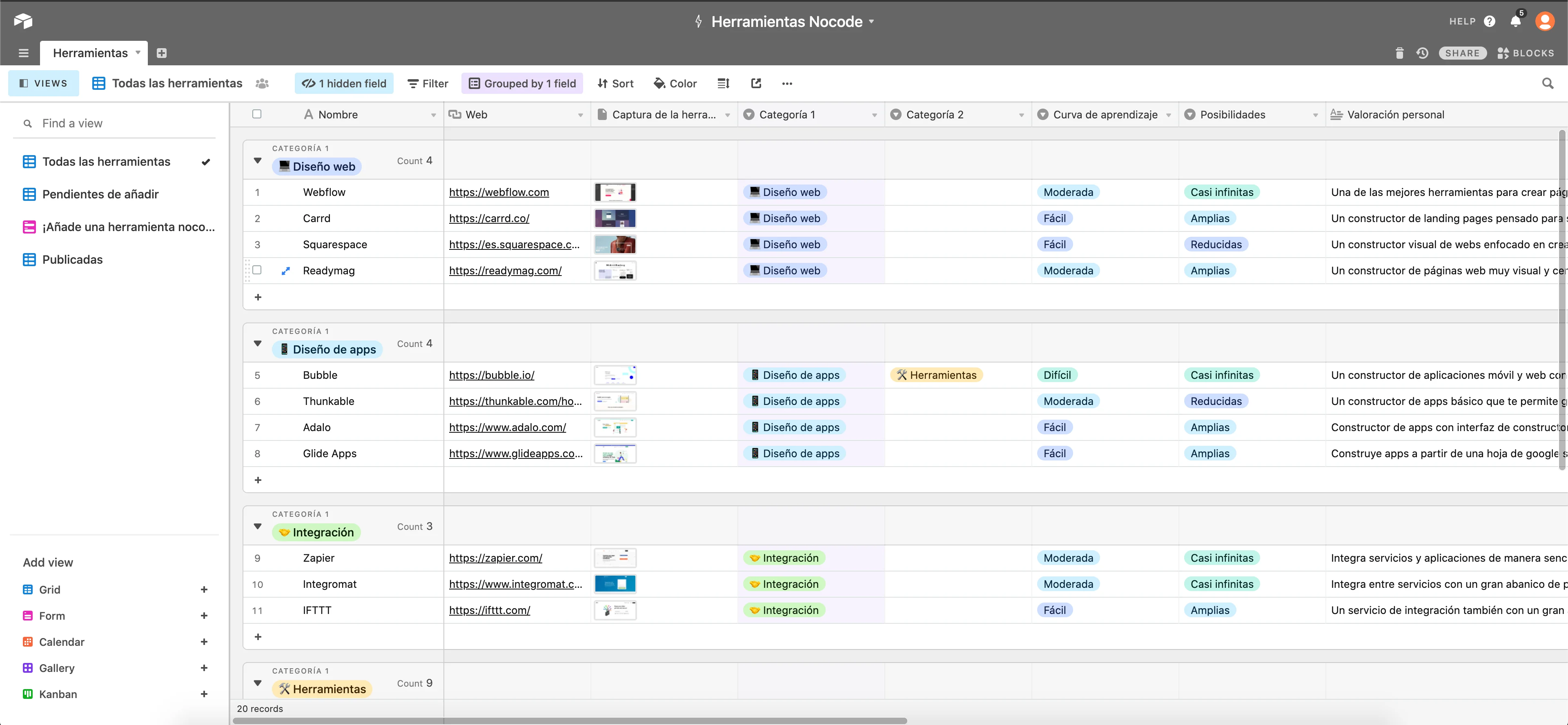Click the row height icon

coord(723,83)
